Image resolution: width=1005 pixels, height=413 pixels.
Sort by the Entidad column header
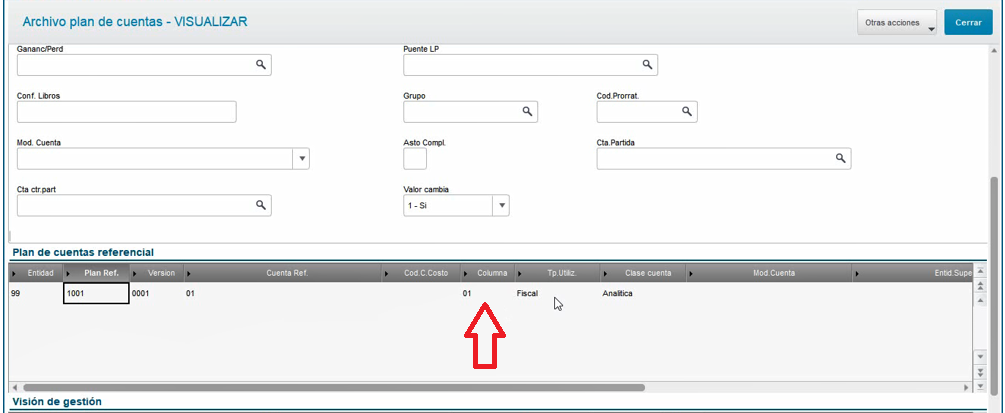pyautogui.click(x=36, y=273)
